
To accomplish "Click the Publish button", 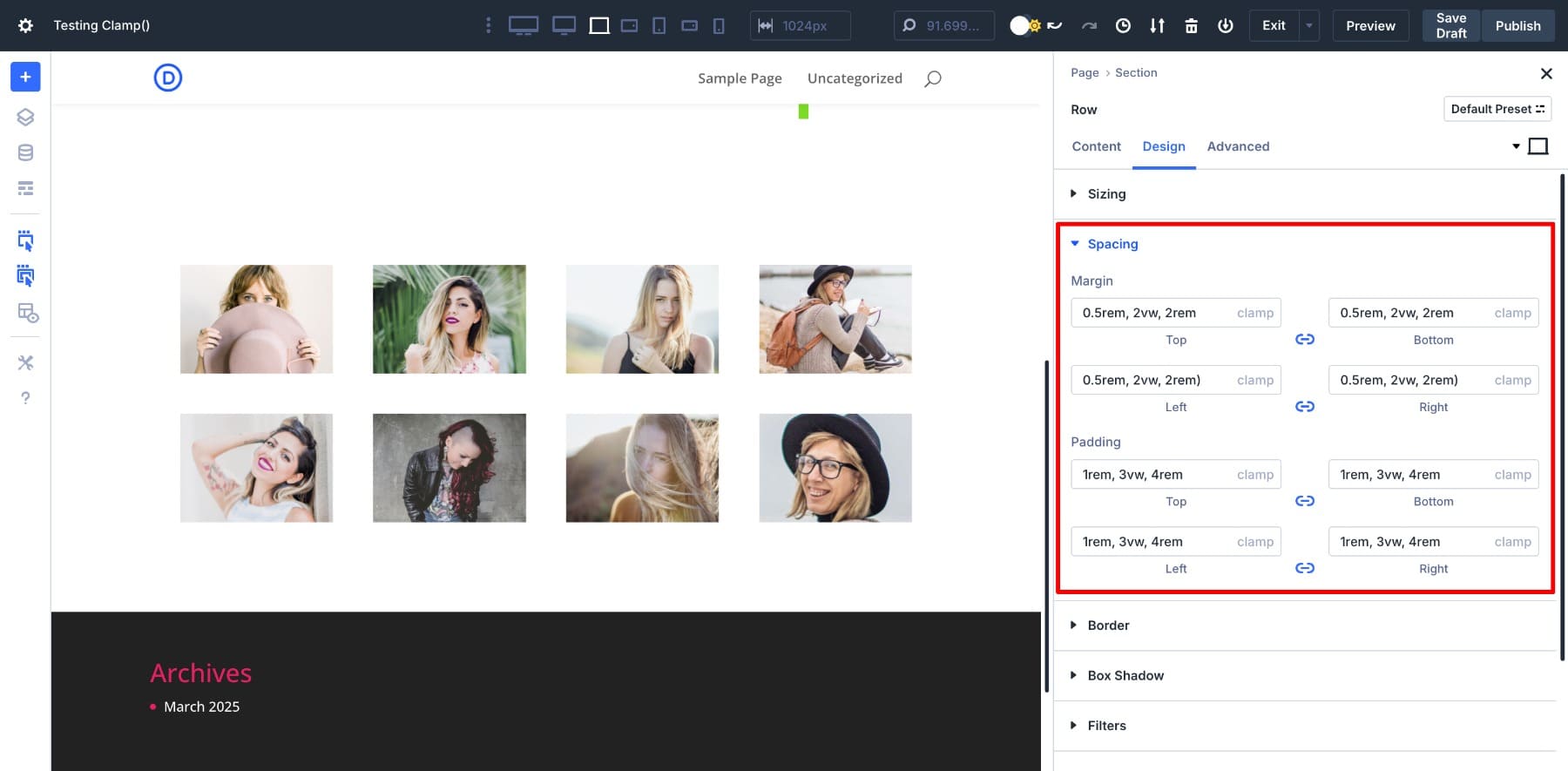I will 1517,25.
